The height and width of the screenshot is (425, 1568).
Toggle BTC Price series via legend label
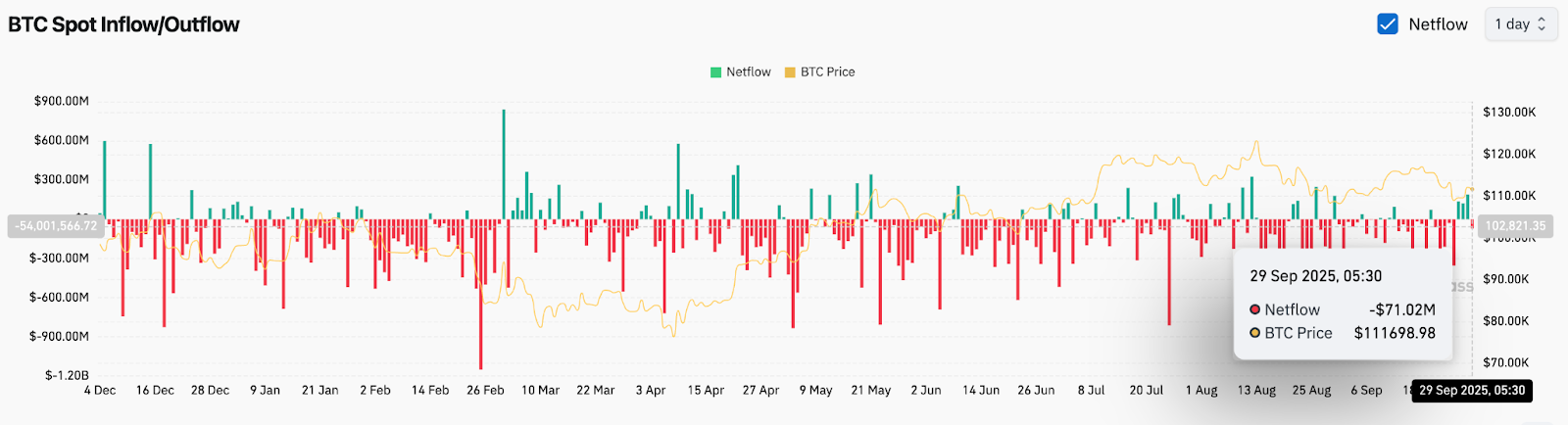pyautogui.click(x=827, y=72)
